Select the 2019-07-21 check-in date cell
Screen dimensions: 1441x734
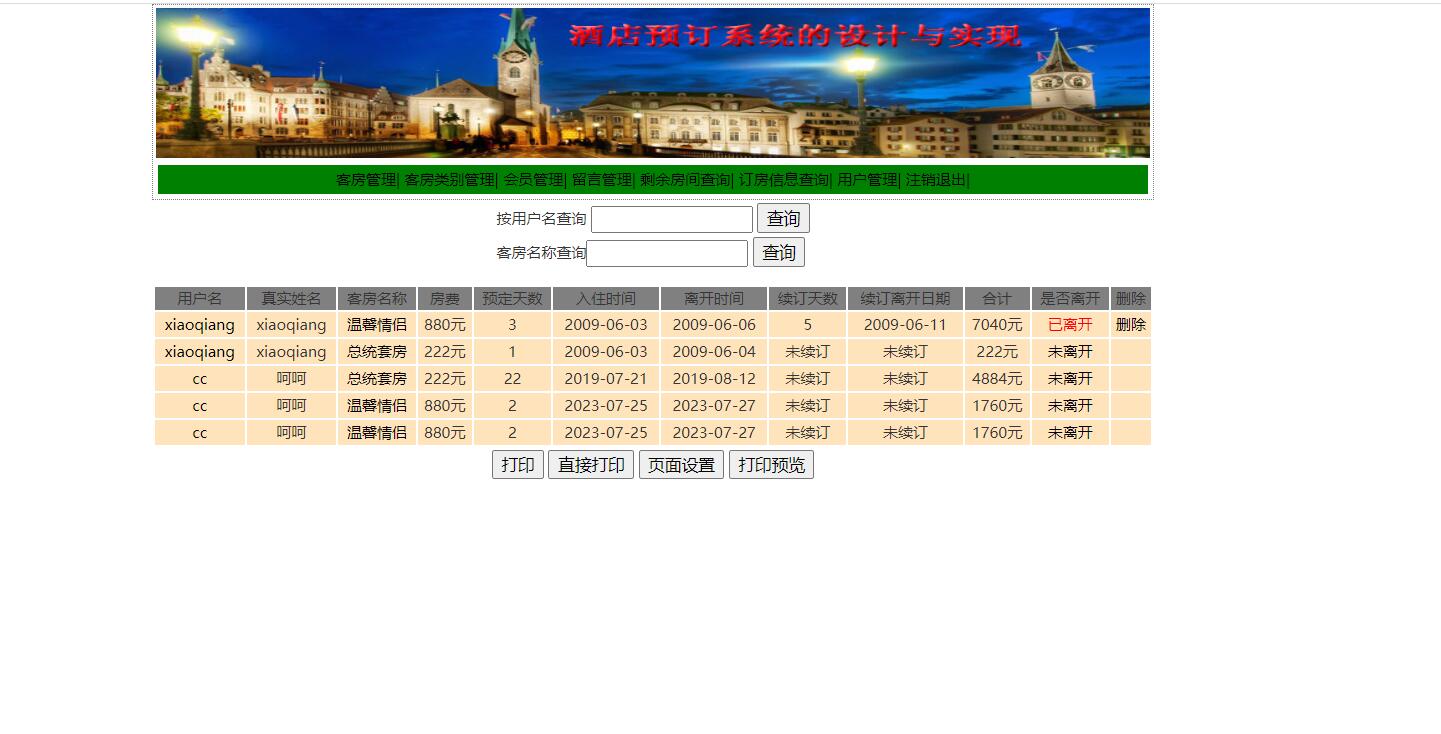pos(606,379)
